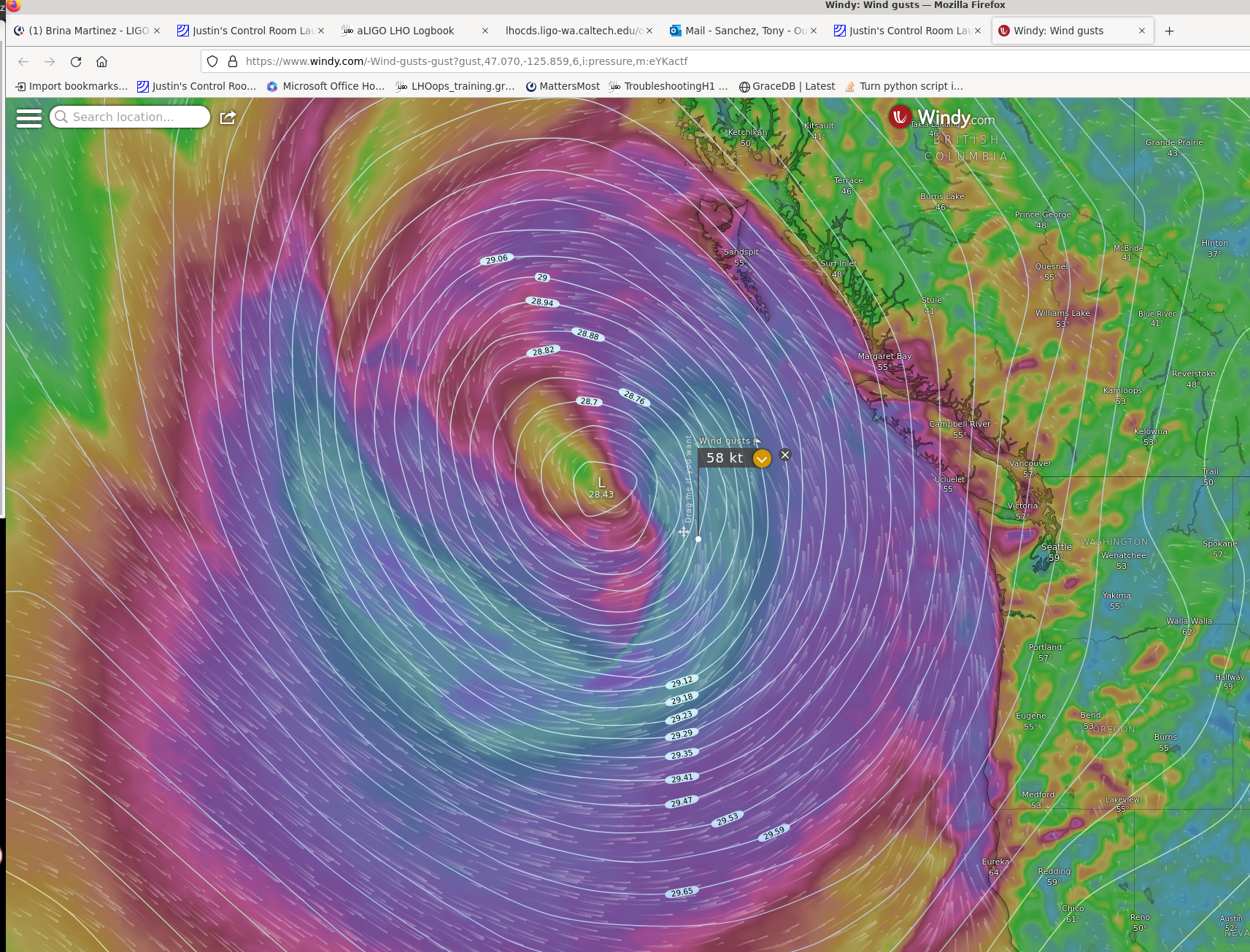The width and height of the screenshot is (1250, 952).
Task: Click the Search location input field
Action: 130,117
